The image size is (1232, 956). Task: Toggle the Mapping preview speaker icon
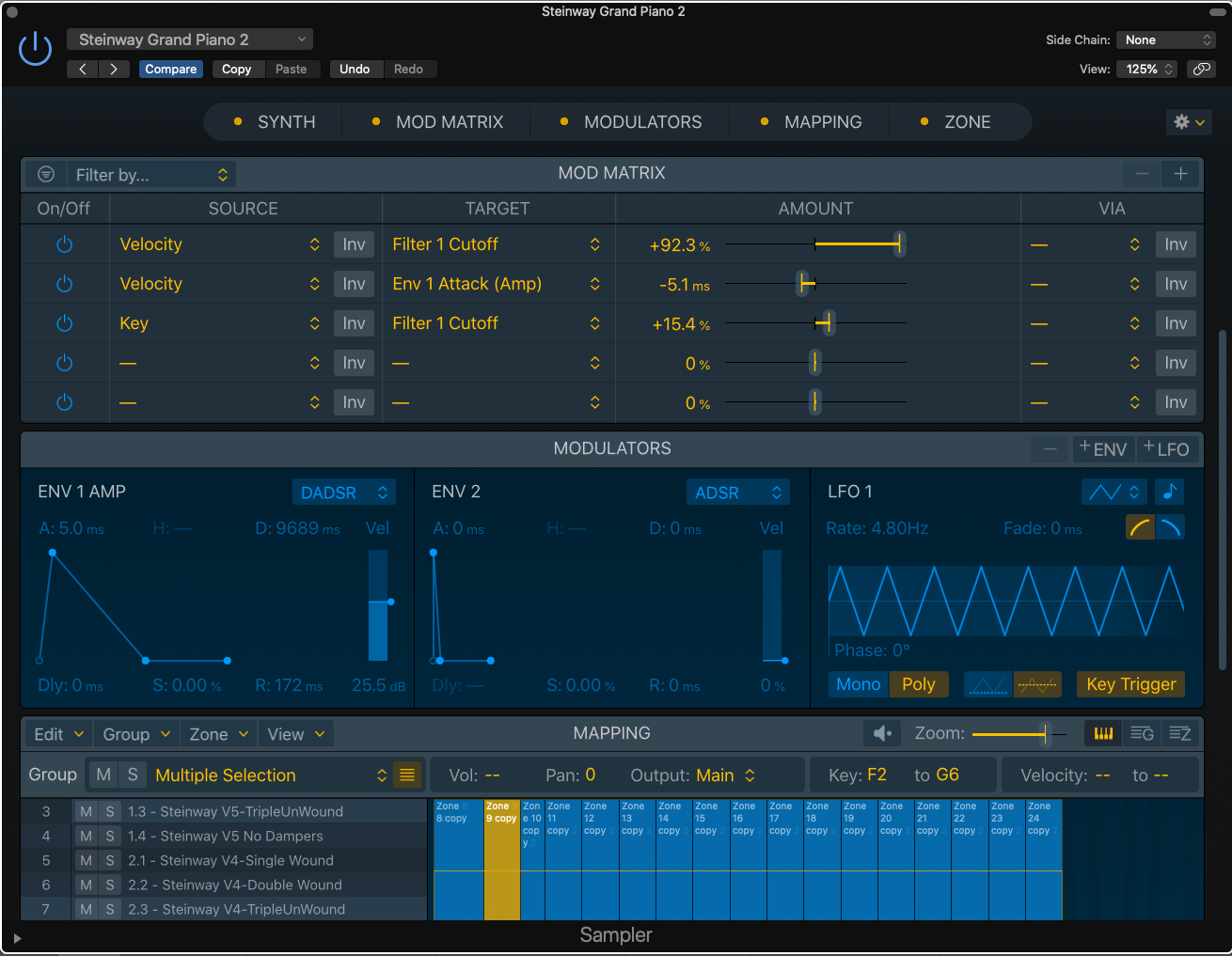[x=882, y=733]
